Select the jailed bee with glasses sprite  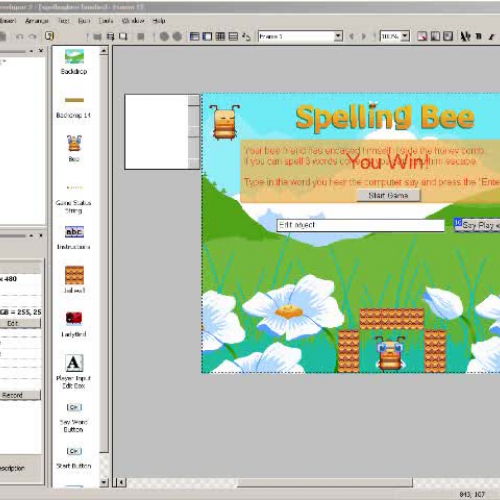click(390, 354)
